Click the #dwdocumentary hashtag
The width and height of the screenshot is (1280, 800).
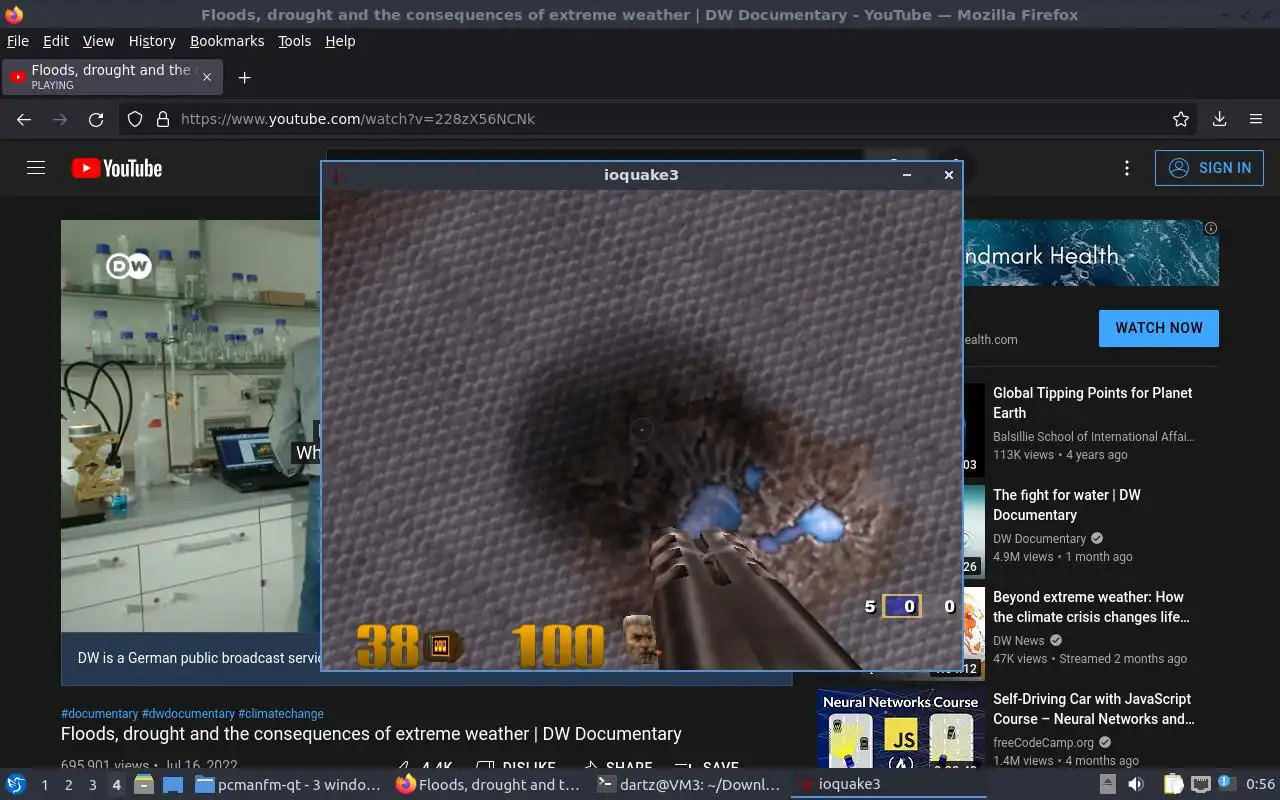pyautogui.click(x=188, y=714)
